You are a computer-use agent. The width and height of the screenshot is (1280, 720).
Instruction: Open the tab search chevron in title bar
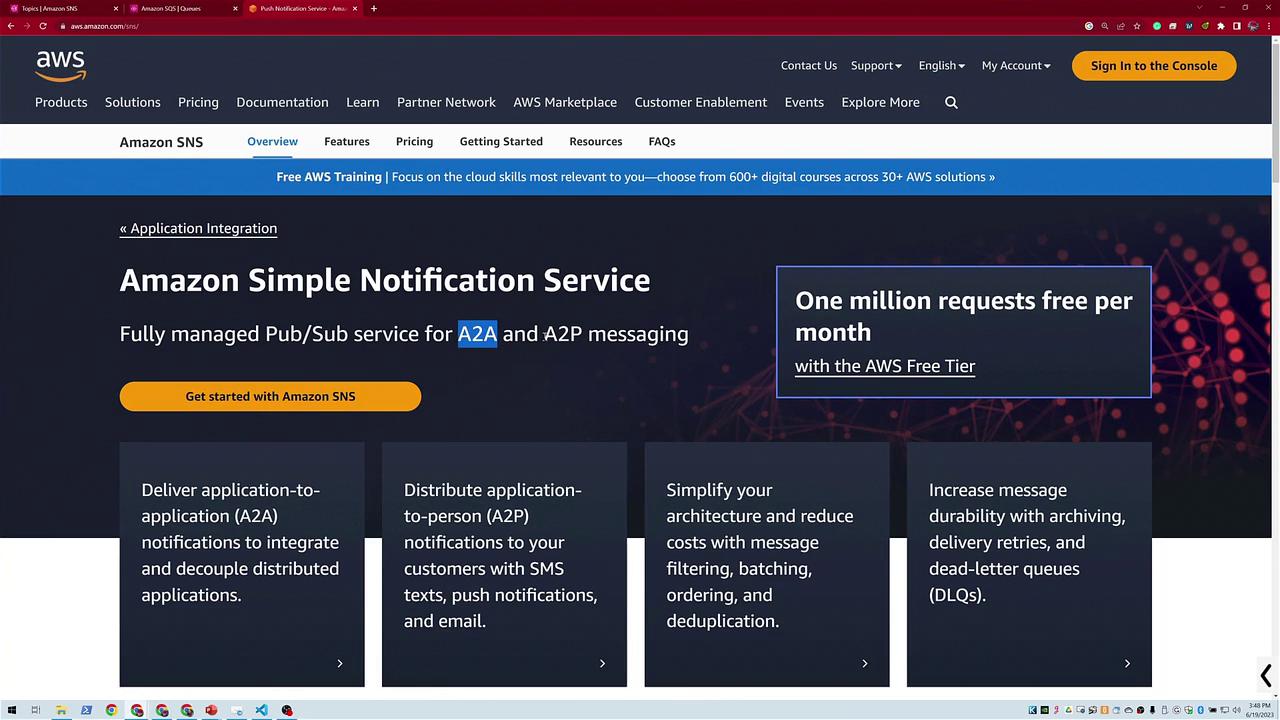(1199, 8)
